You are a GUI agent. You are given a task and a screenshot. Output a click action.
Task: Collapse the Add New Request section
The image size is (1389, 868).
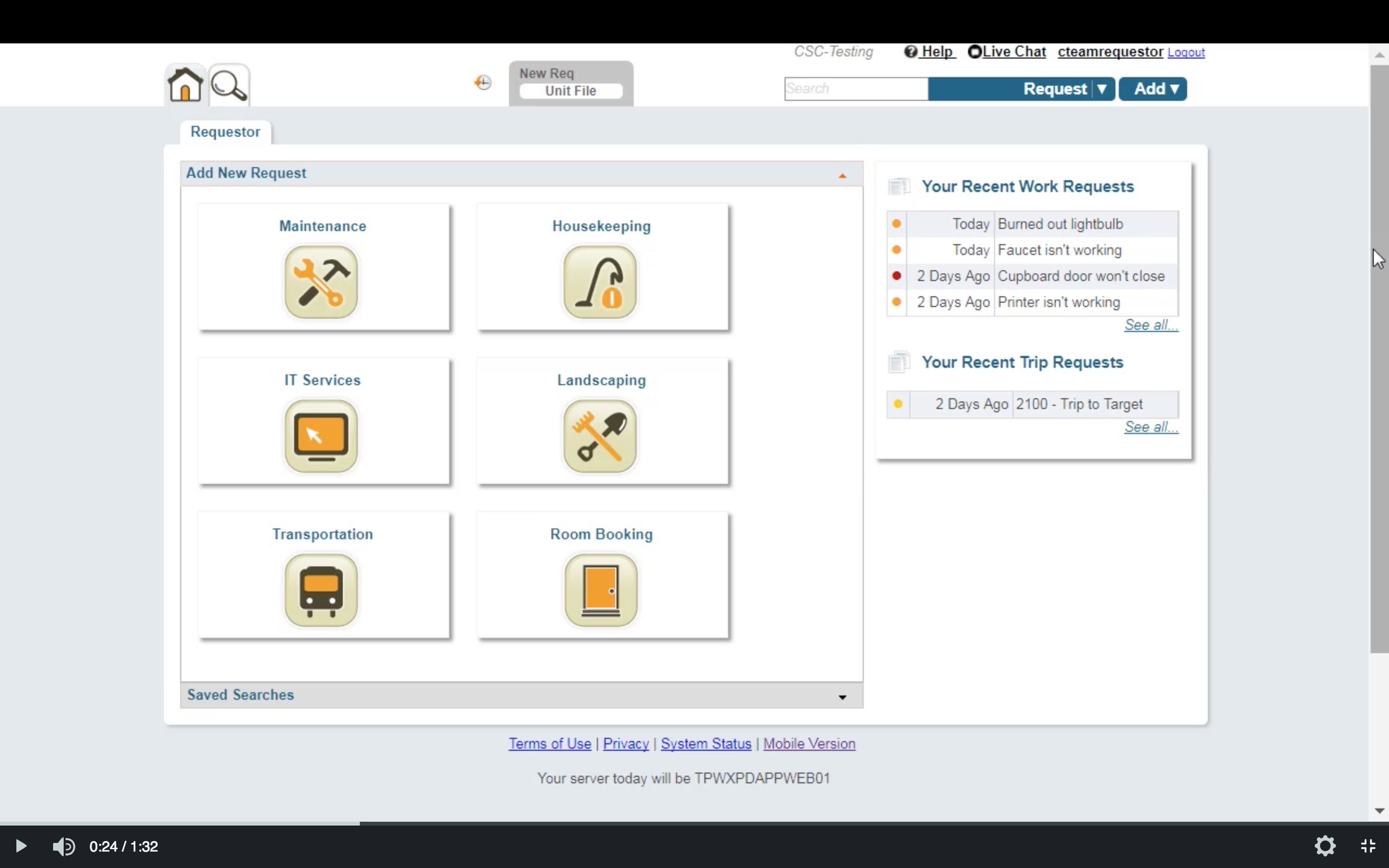[842, 175]
